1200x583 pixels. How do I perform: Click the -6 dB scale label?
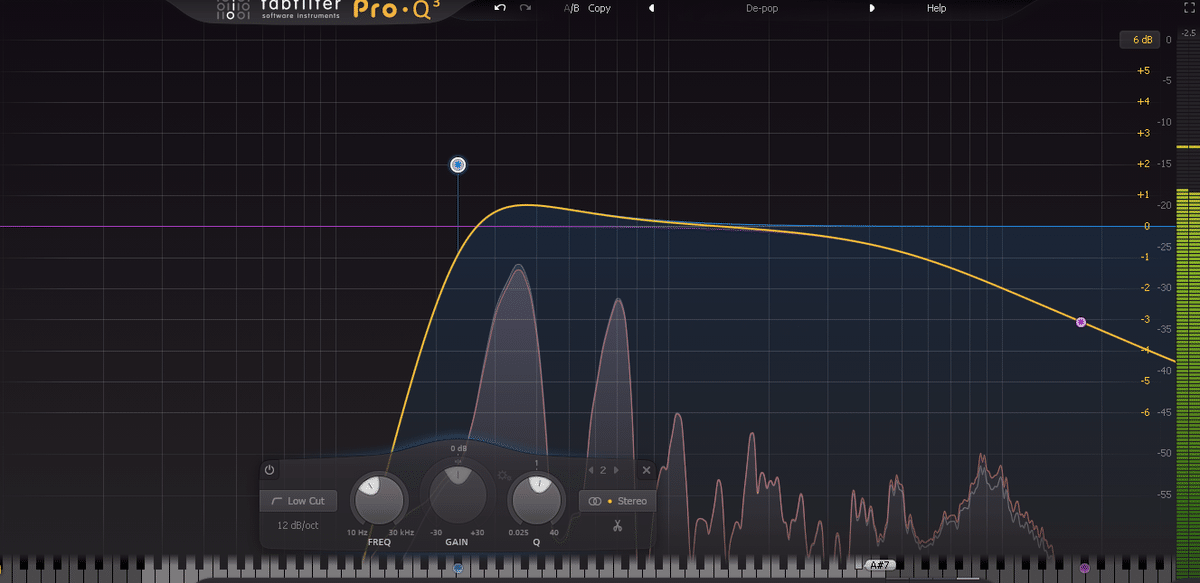tap(1144, 412)
